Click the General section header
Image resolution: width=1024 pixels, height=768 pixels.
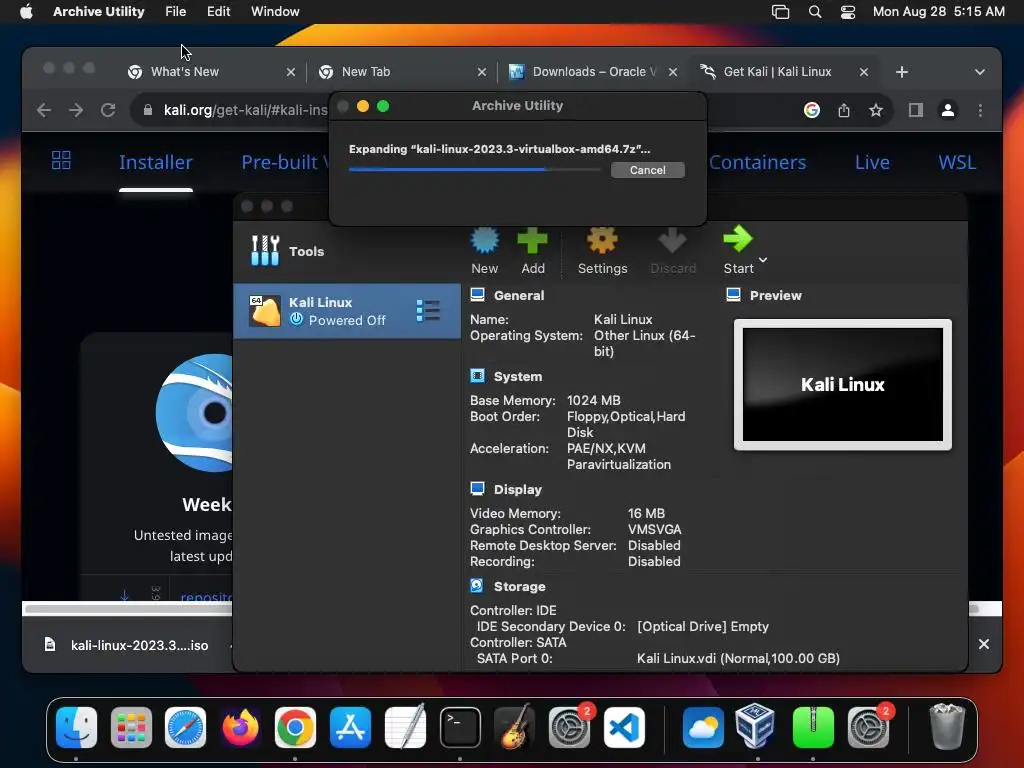pos(519,295)
